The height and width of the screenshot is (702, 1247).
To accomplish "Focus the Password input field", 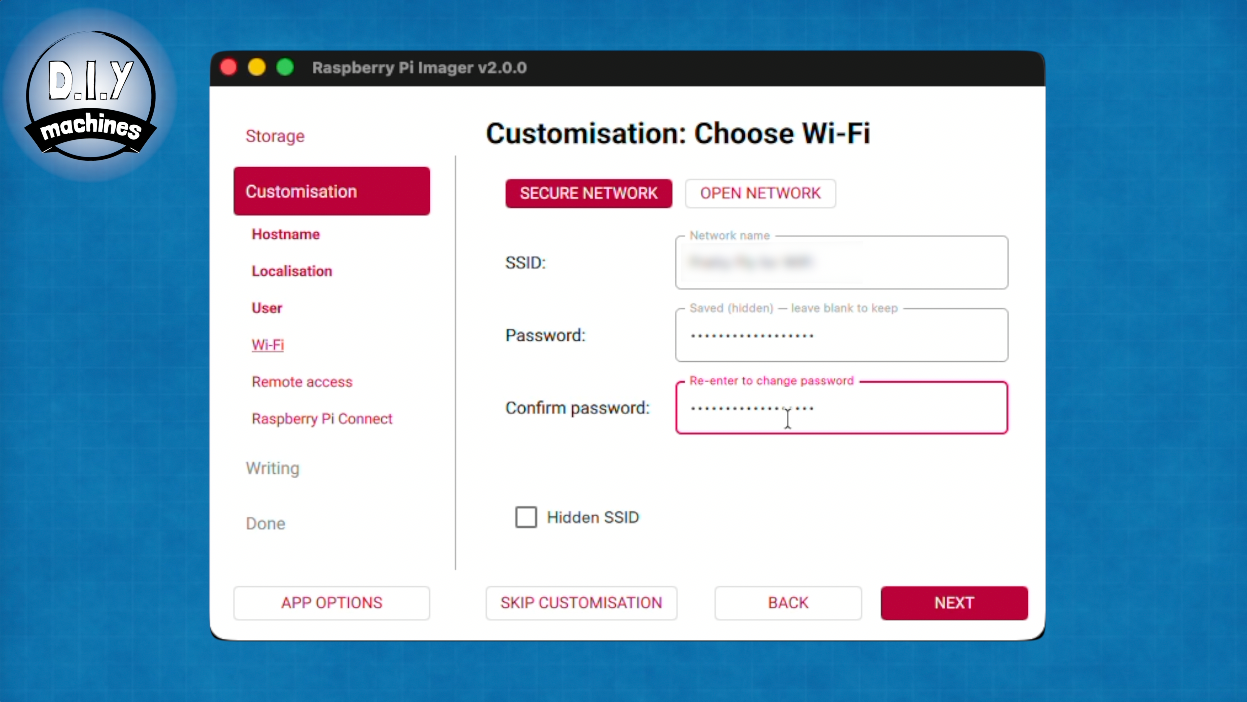I will pyautogui.click(x=841, y=336).
